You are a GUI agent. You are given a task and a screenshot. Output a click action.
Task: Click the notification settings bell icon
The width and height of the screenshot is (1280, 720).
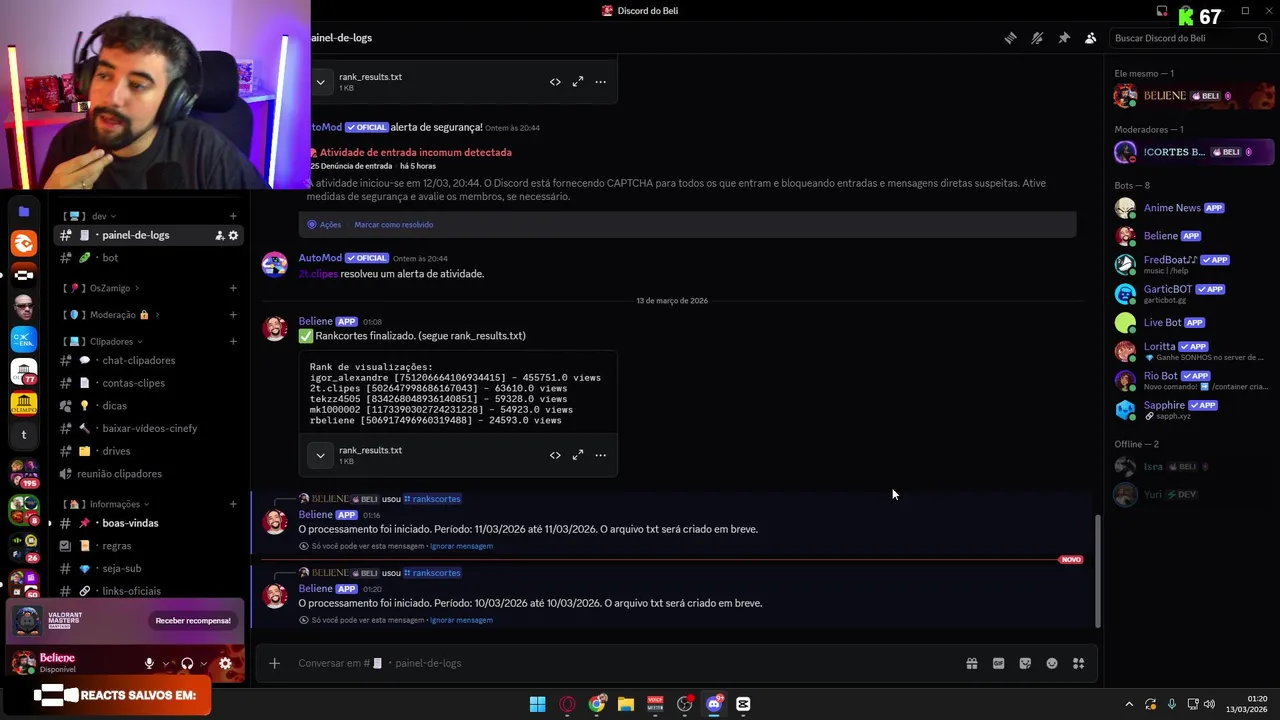(1037, 38)
